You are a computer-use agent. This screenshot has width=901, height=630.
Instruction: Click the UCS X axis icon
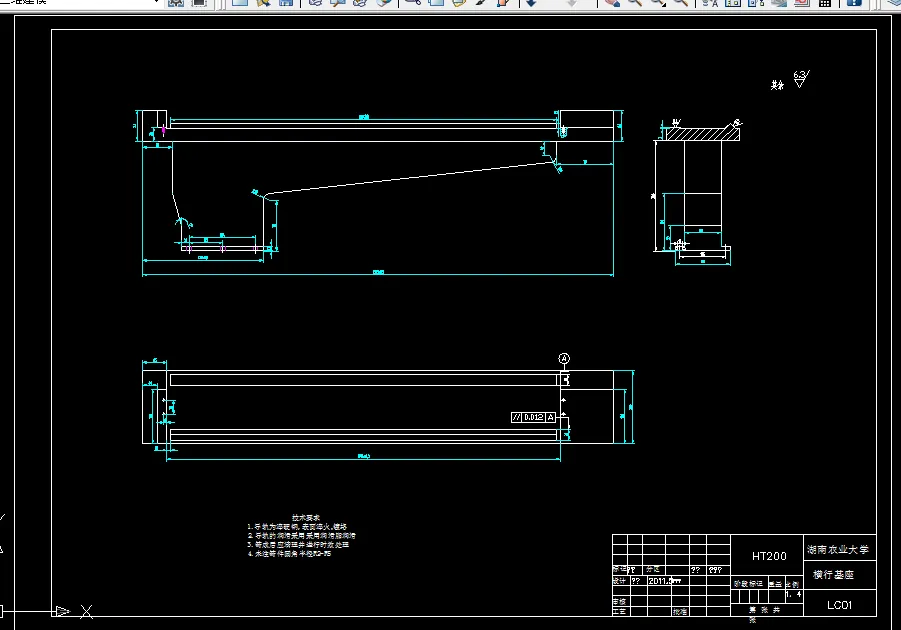click(86, 612)
